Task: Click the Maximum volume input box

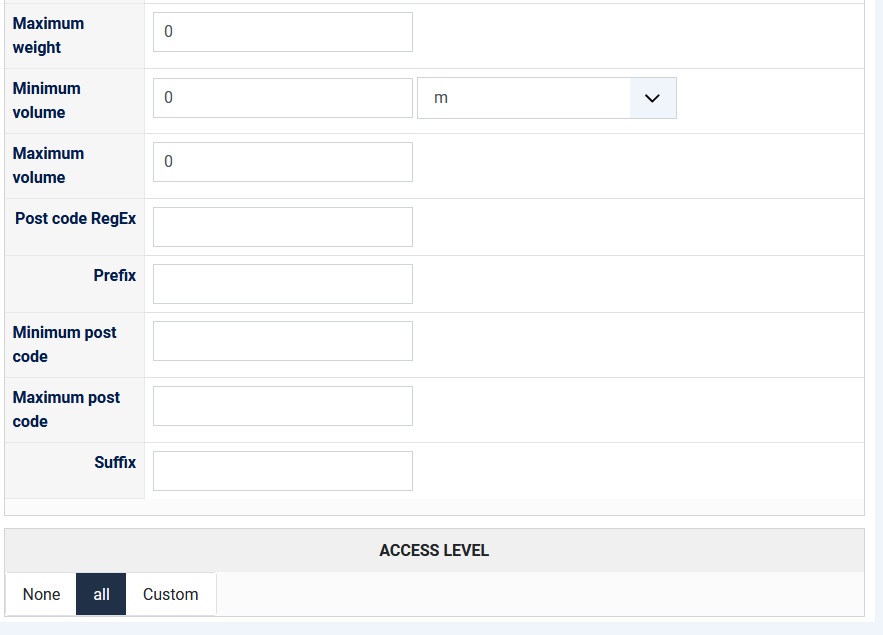Action: (x=282, y=162)
